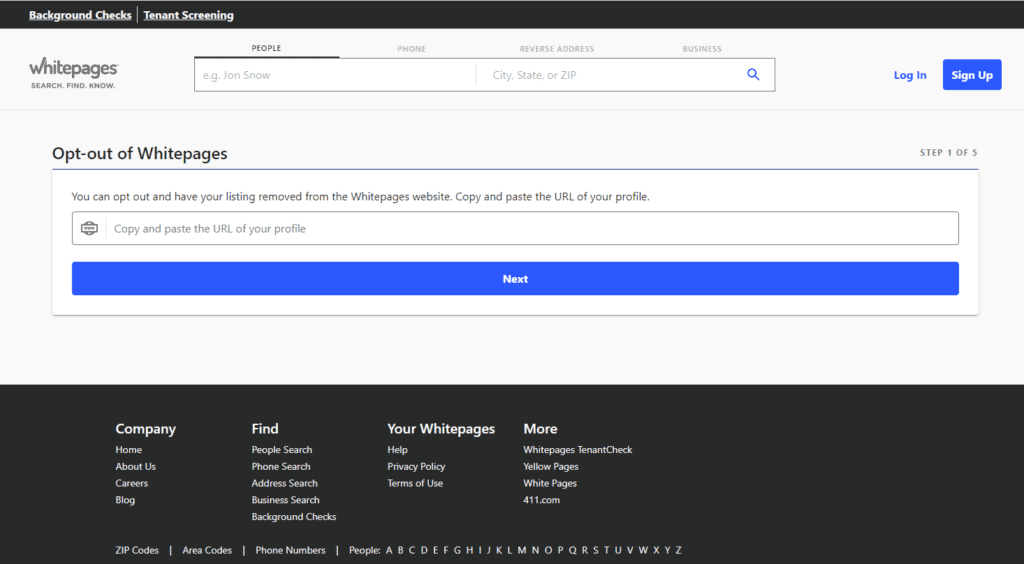
Task: Open footer Background Checks link
Action: click(x=294, y=517)
